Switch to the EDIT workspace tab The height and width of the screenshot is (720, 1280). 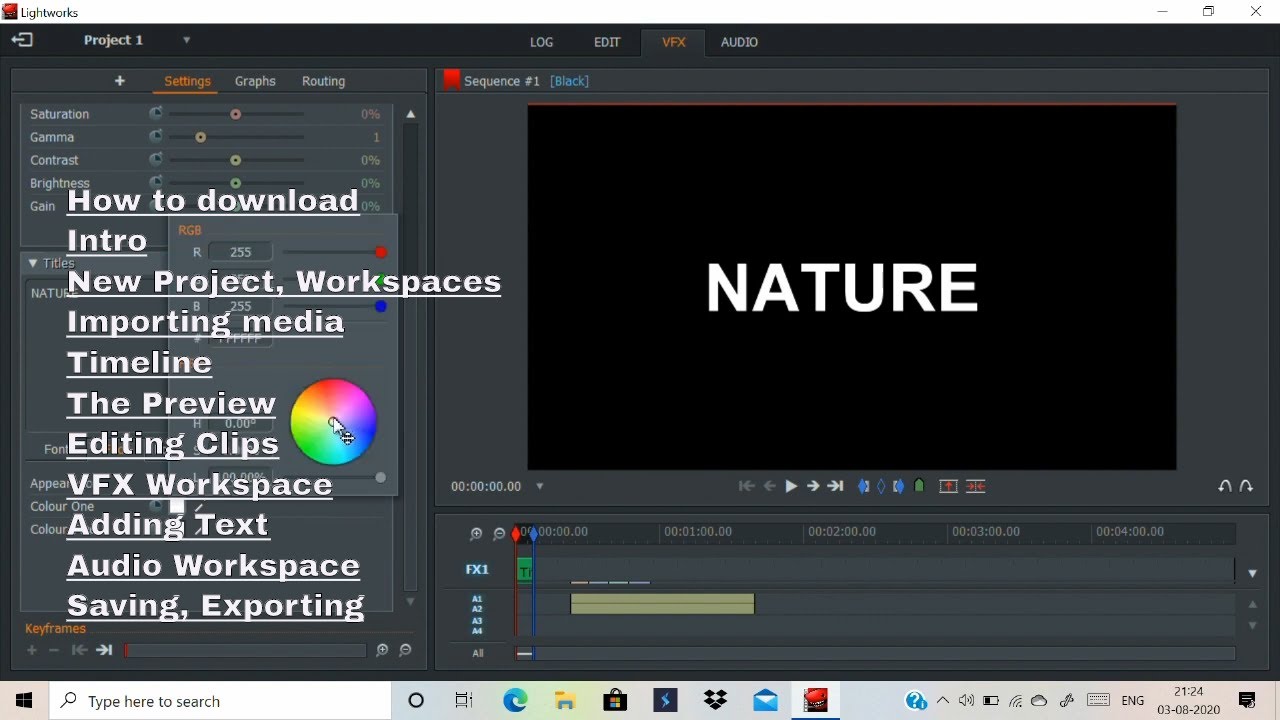point(607,42)
